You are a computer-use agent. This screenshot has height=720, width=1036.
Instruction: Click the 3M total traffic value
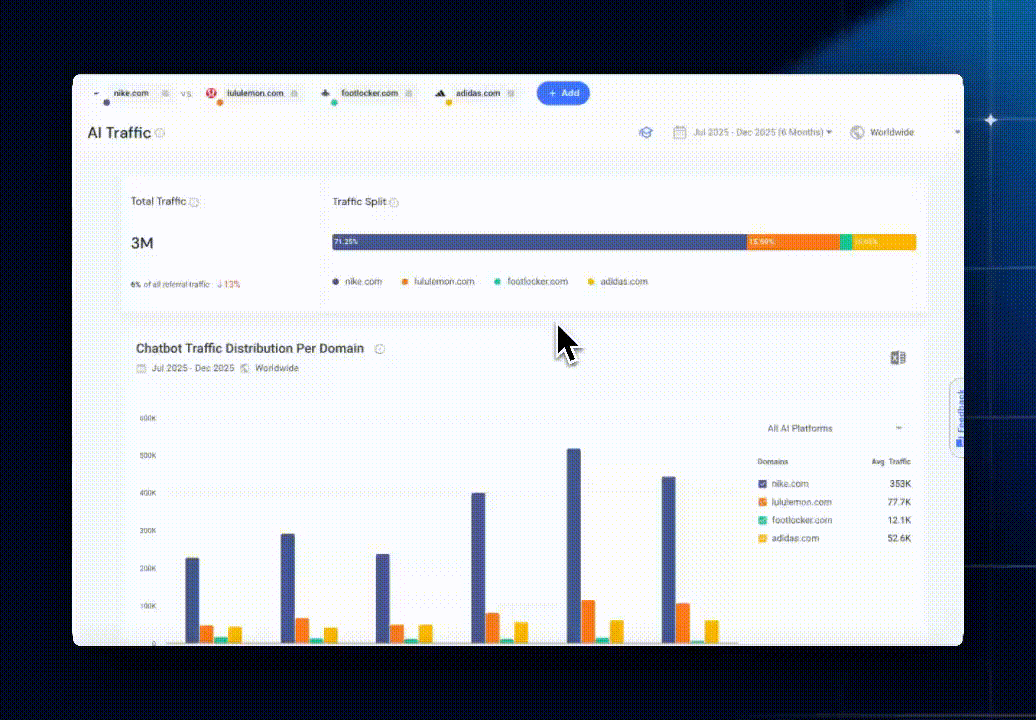(142, 243)
